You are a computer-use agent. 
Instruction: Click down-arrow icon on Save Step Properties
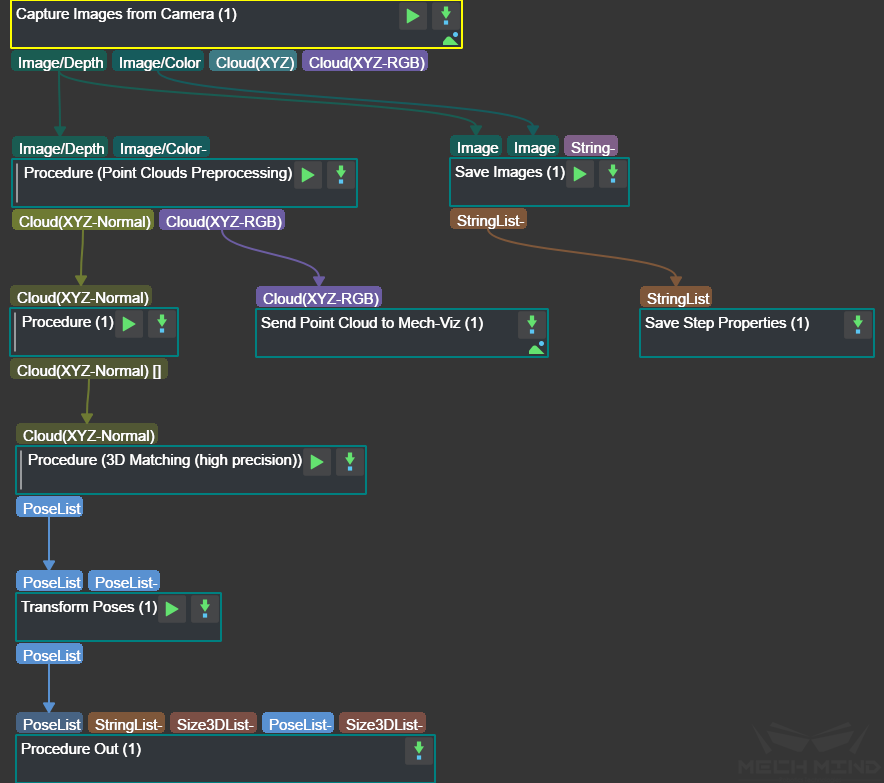[x=857, y=324]
